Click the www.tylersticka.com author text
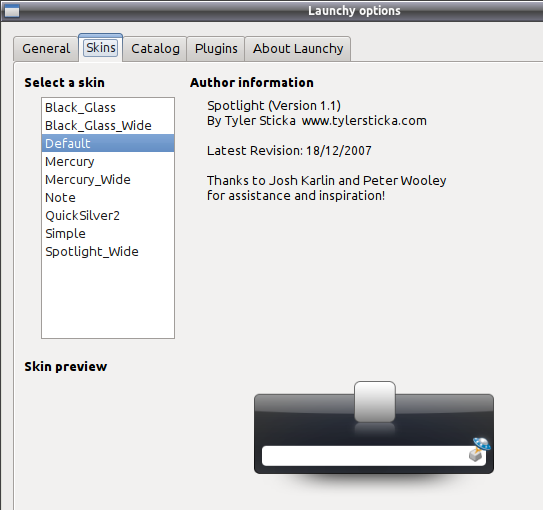This screenshot has width=543, height=510. point(364,121)
